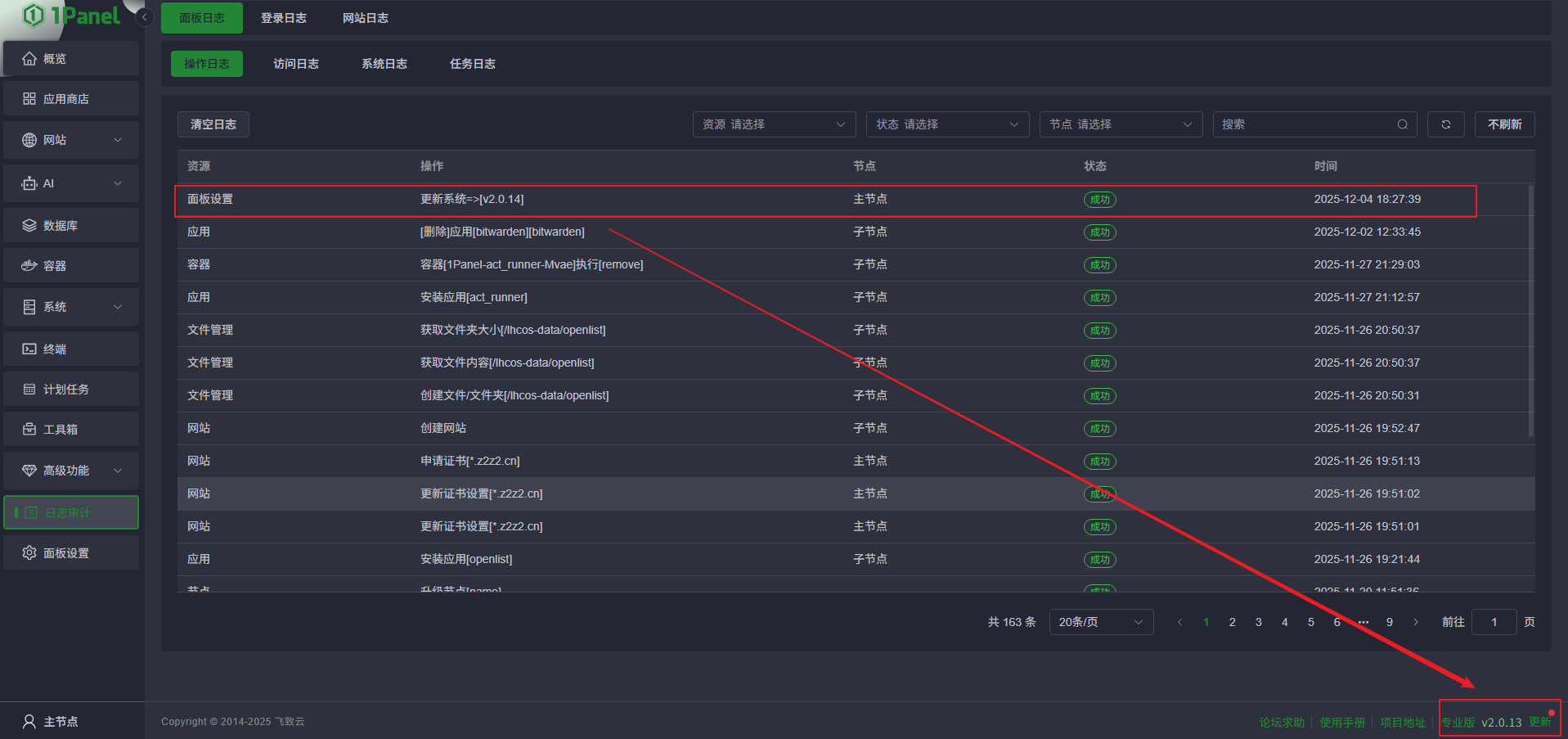Image resolution: width=1568 pixels, height=739 pixels.
Task: Switch to the 登录日志 tab
Action: (x=284, y=18)
